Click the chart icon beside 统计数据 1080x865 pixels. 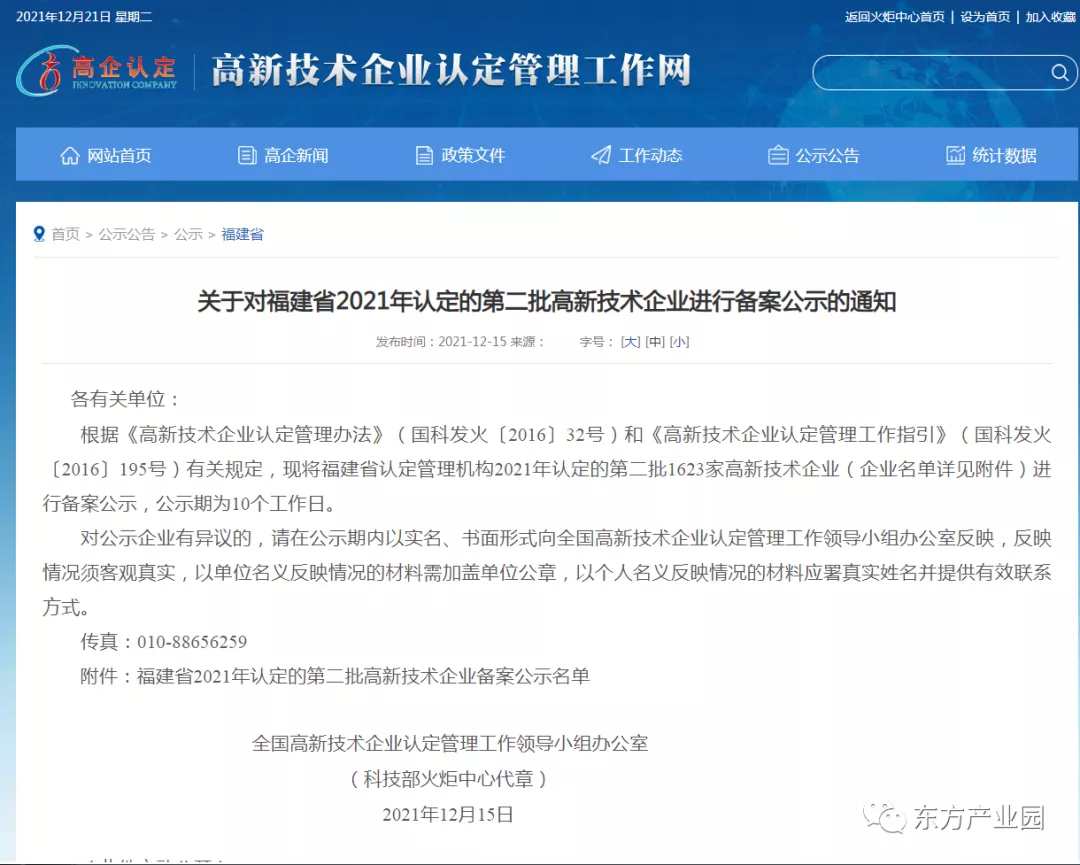955,155
